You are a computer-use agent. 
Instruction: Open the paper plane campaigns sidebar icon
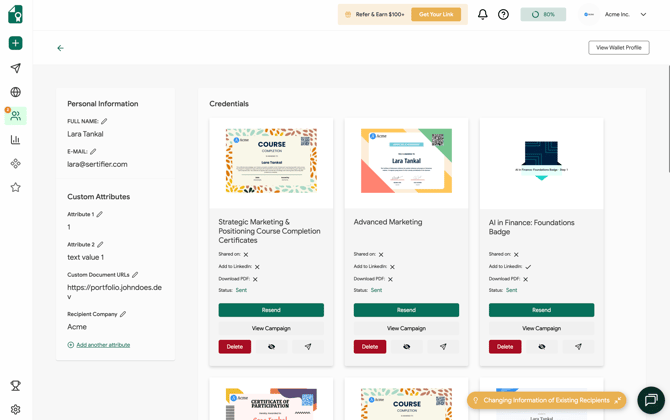tap(15, 68)
